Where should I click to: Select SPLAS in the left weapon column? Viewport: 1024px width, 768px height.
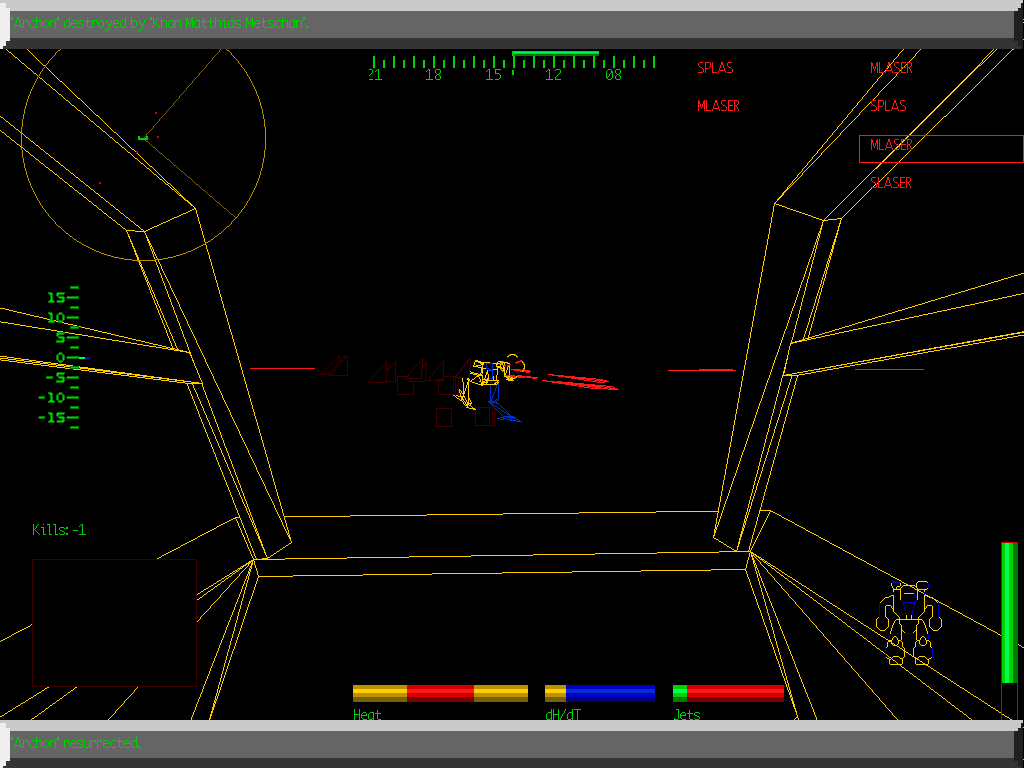[x=715, y=68]
